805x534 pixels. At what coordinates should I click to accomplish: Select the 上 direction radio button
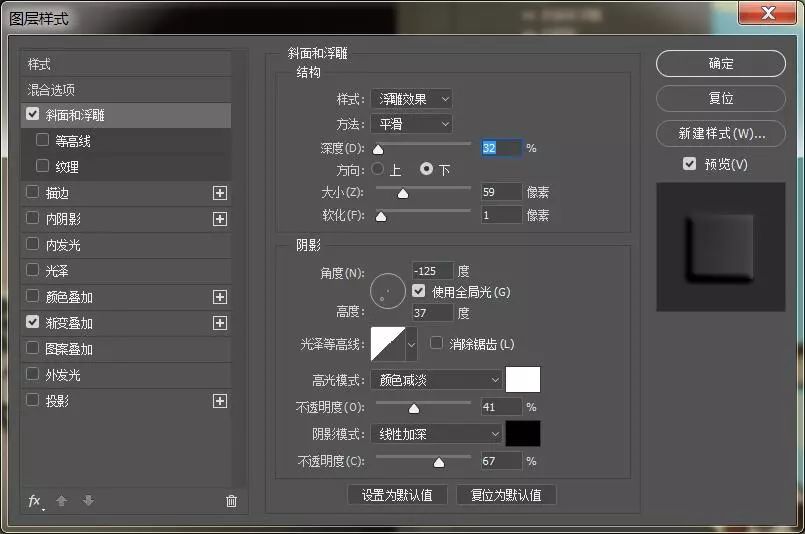(x=378, y=169)
